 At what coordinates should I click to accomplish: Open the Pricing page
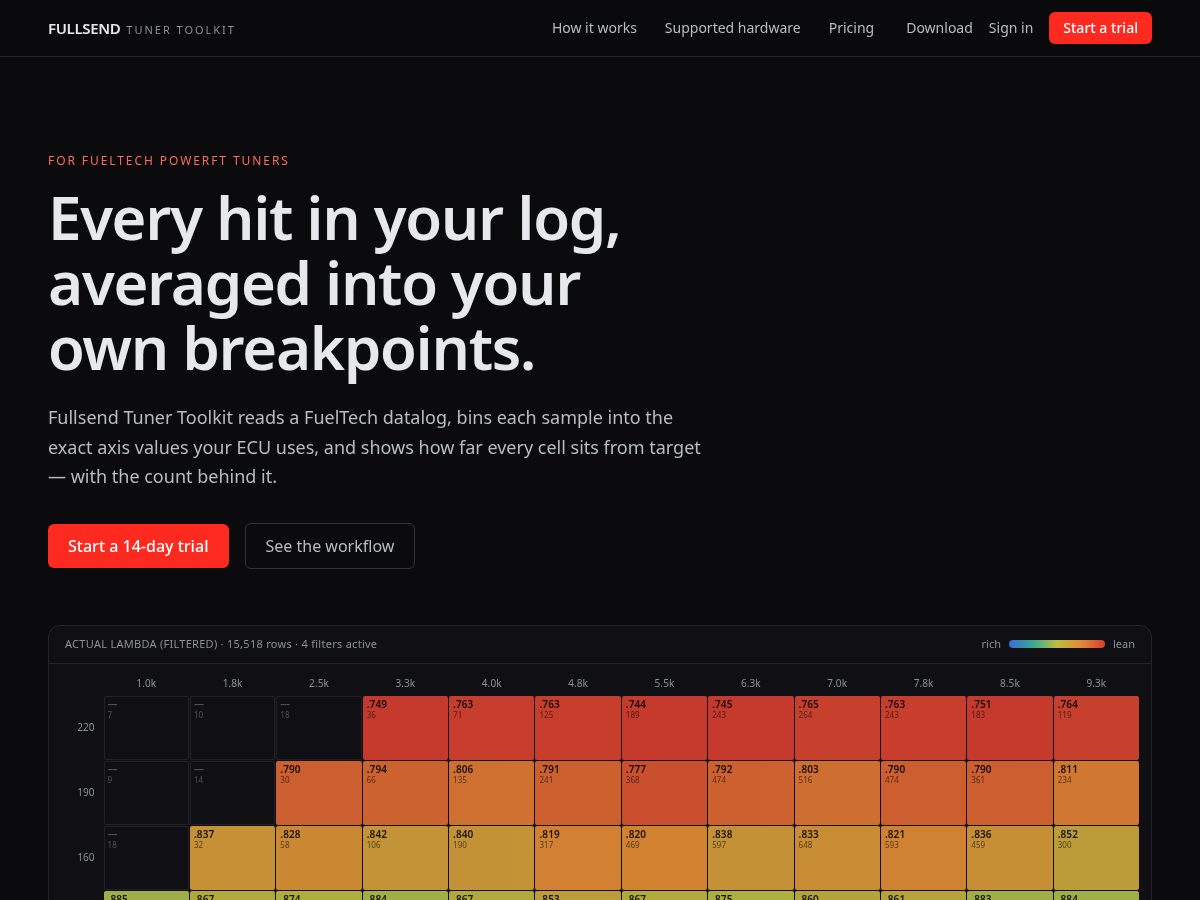(851, 28)
